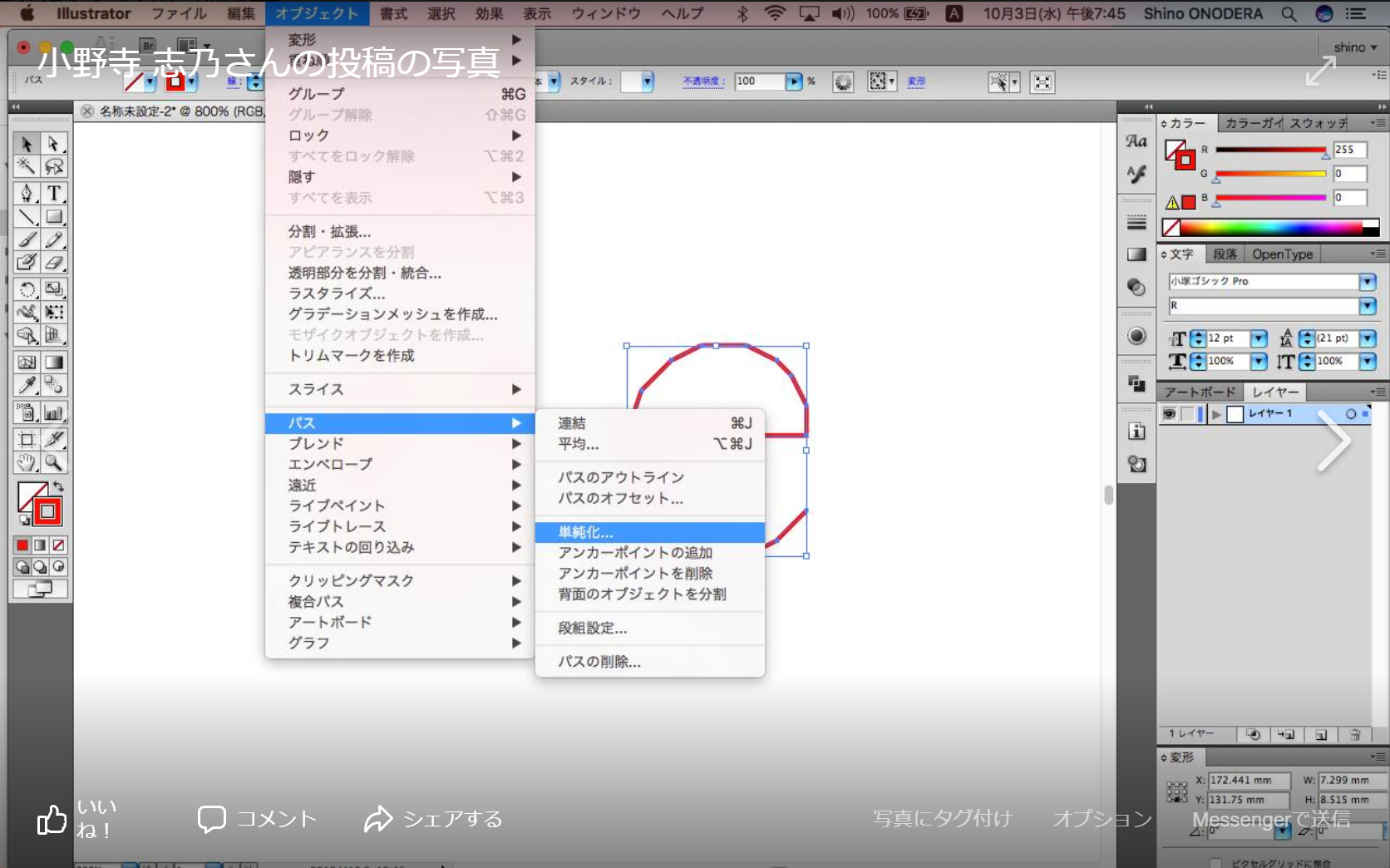Pick the Eyedropper tool

(x=27, y=384)
